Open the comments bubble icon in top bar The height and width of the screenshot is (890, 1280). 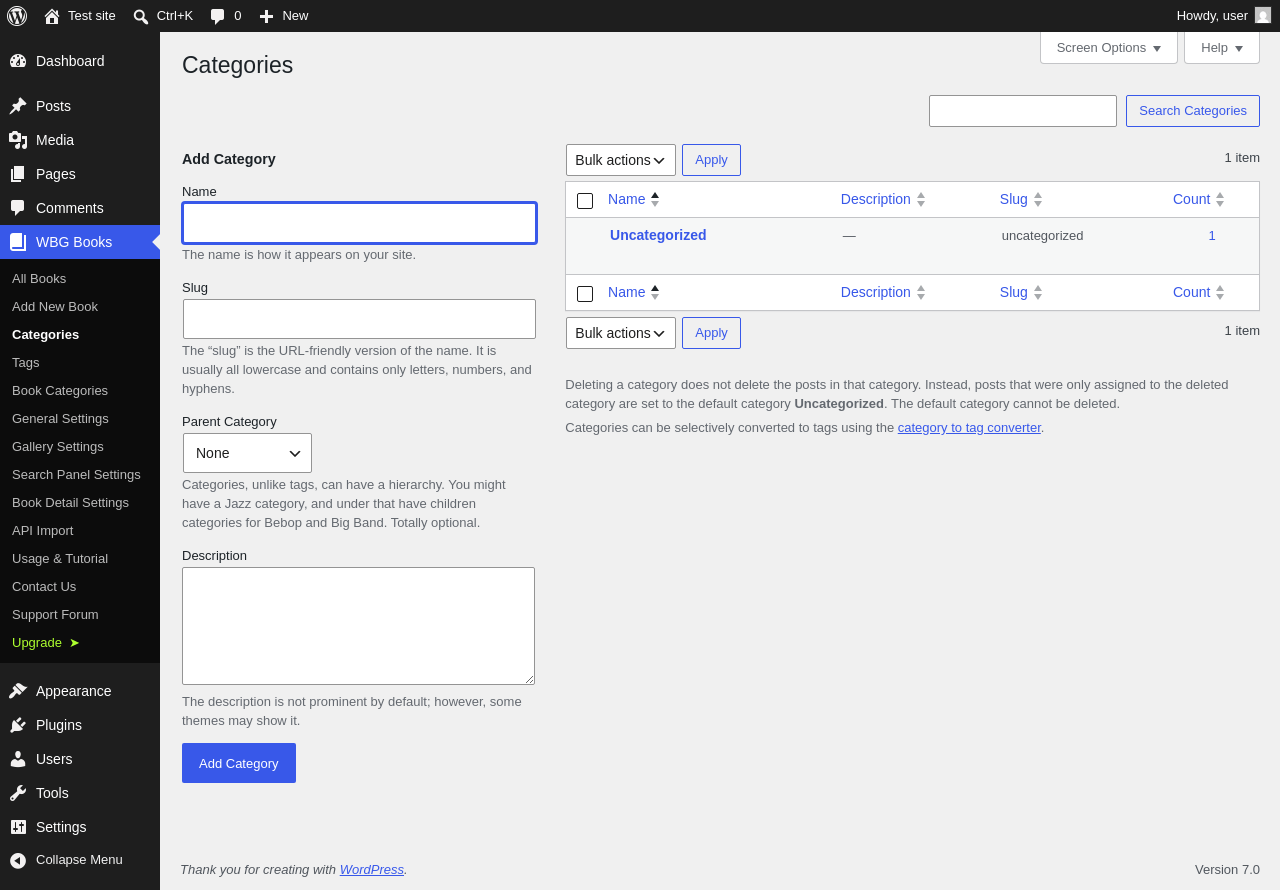217,16
